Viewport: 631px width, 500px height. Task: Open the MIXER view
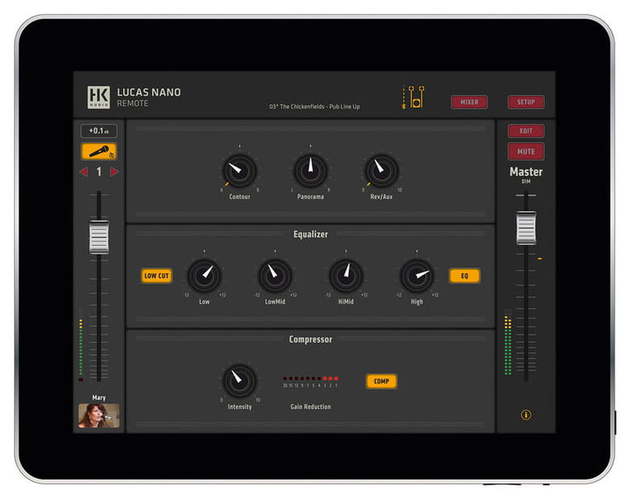point(469,102)
